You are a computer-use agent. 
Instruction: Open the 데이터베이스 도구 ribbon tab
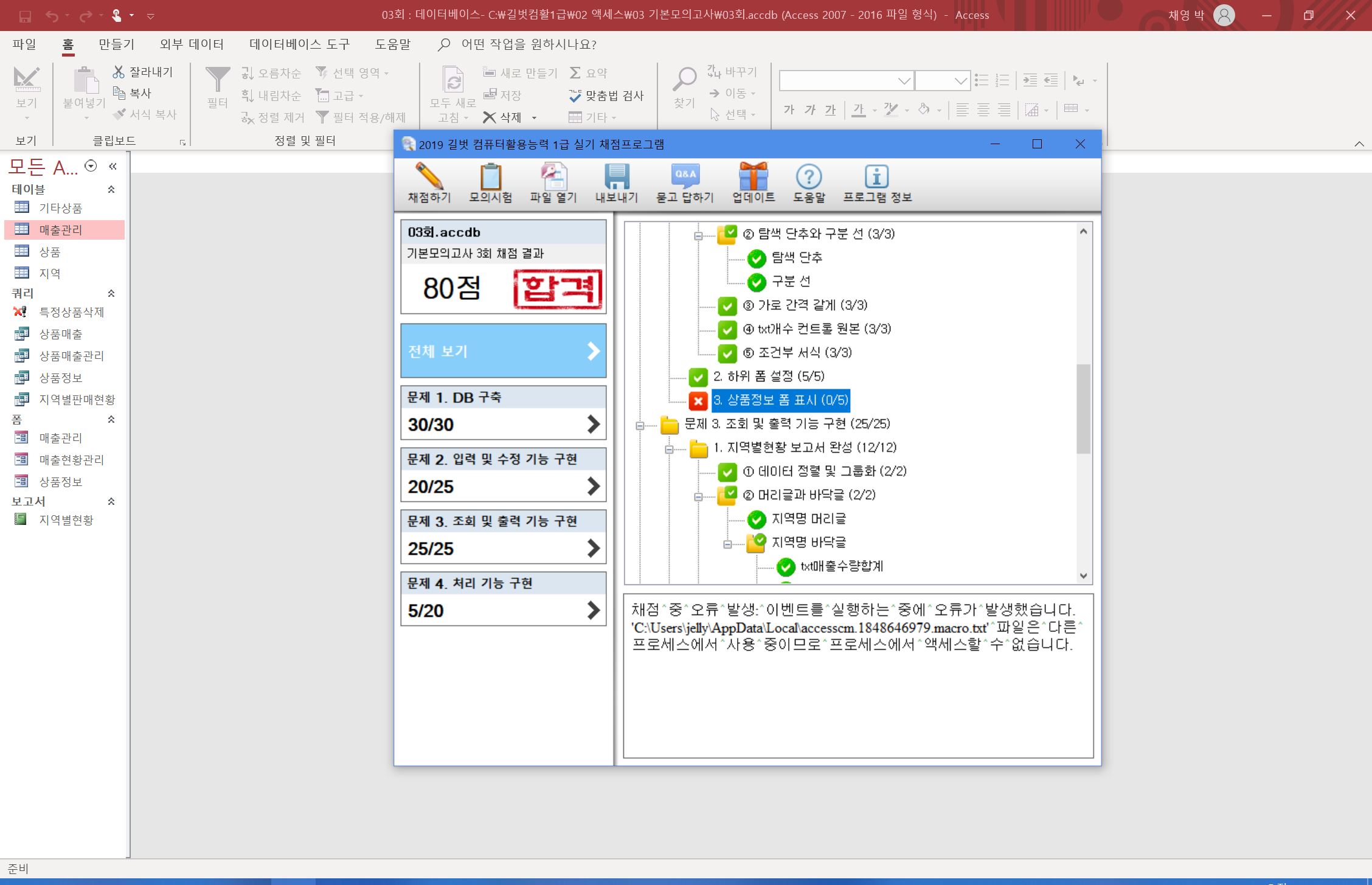299,44
